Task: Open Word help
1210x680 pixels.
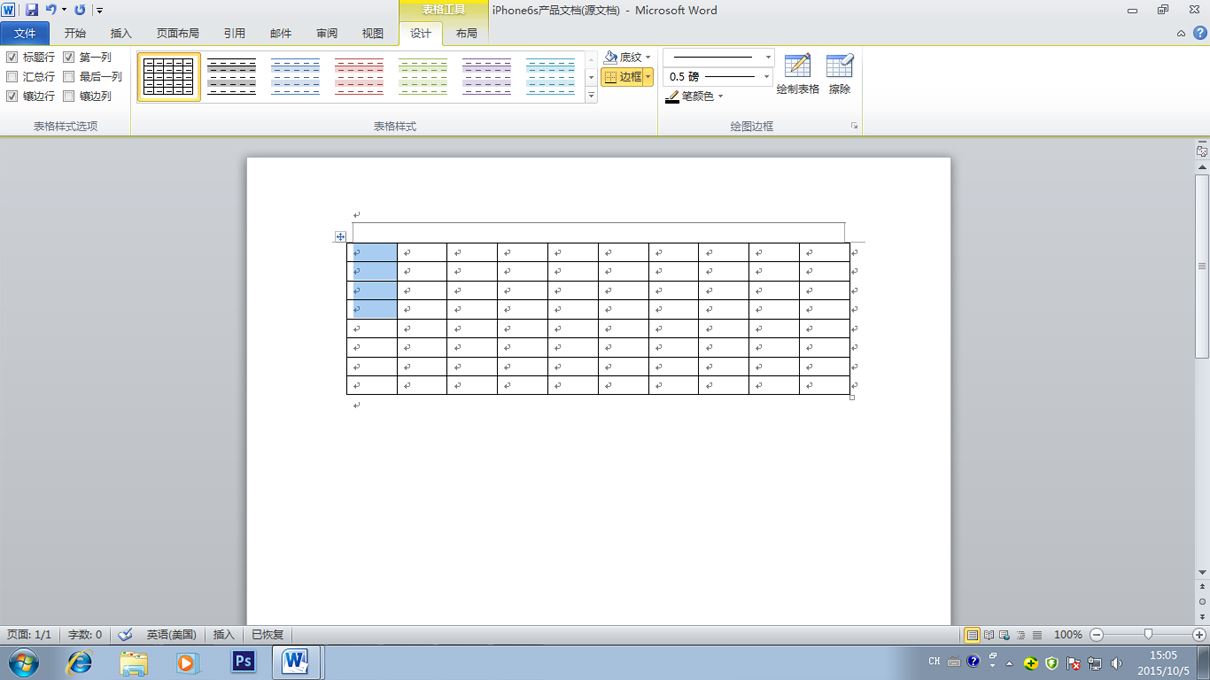Action: point(1199,33)
